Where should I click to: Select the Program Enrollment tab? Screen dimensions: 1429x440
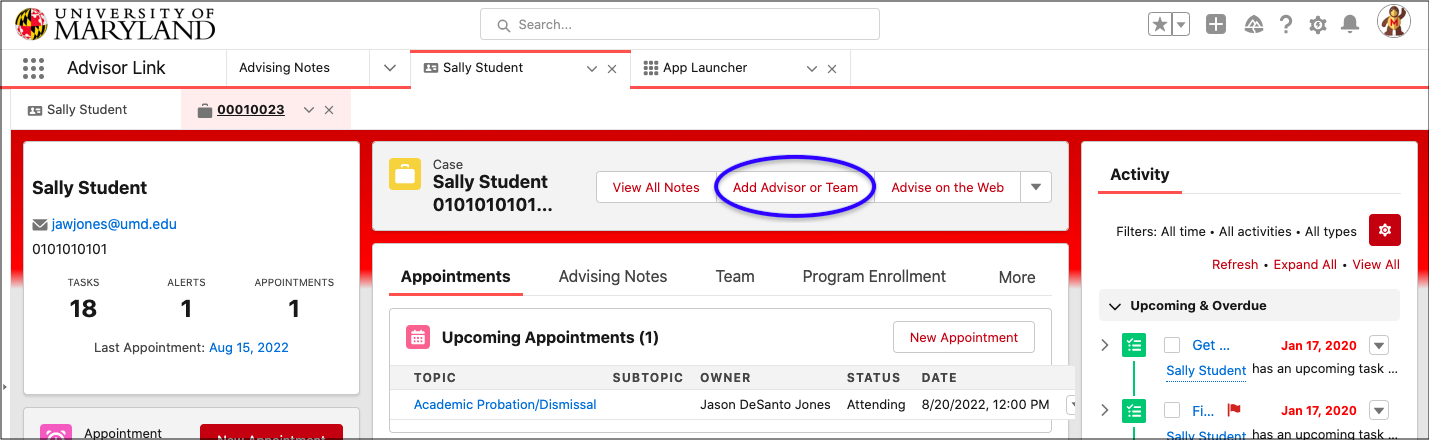pyautogui.click(x=874, y=277)
